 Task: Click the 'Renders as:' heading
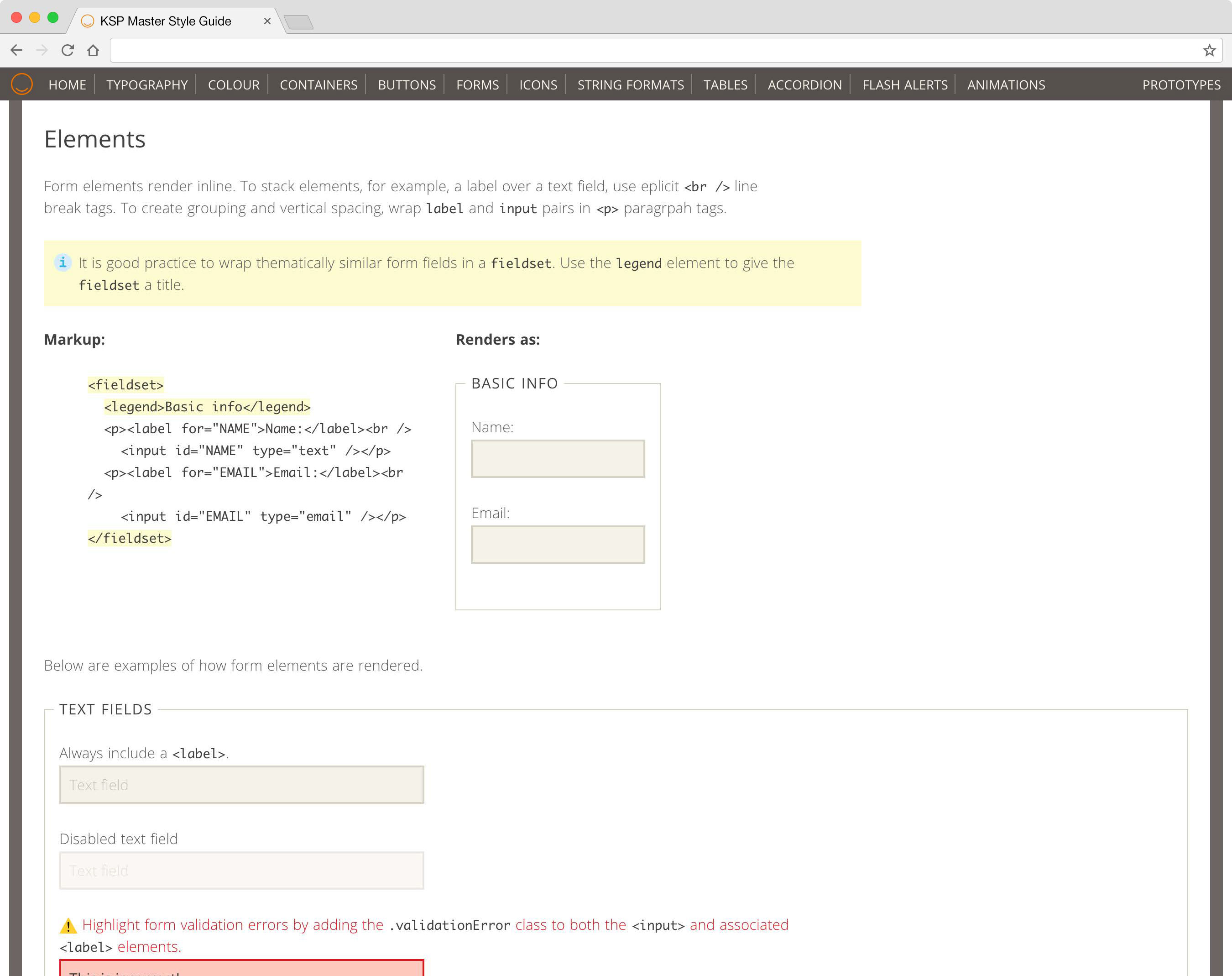[497, 340]
